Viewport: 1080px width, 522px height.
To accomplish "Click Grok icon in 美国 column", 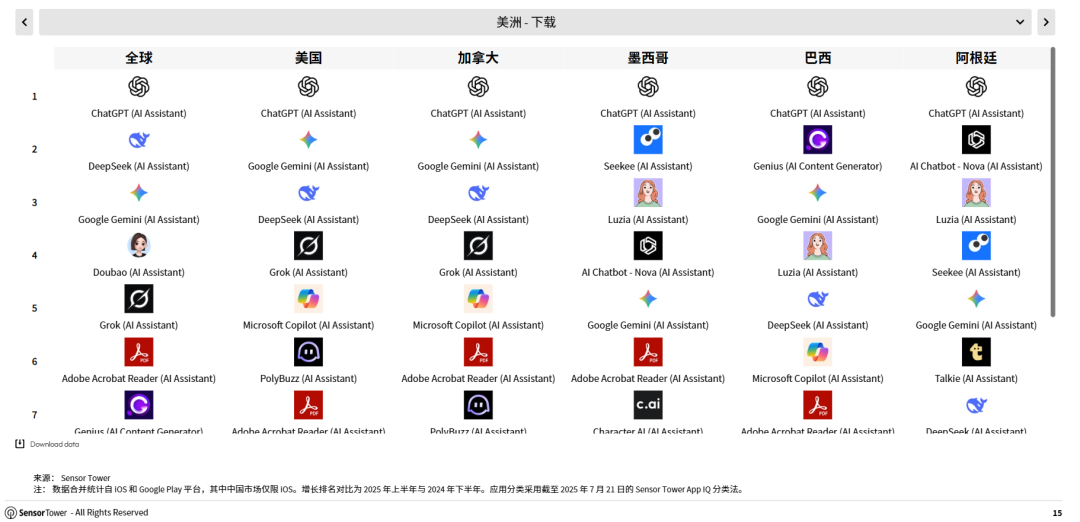I will click(x=308, y=245).
